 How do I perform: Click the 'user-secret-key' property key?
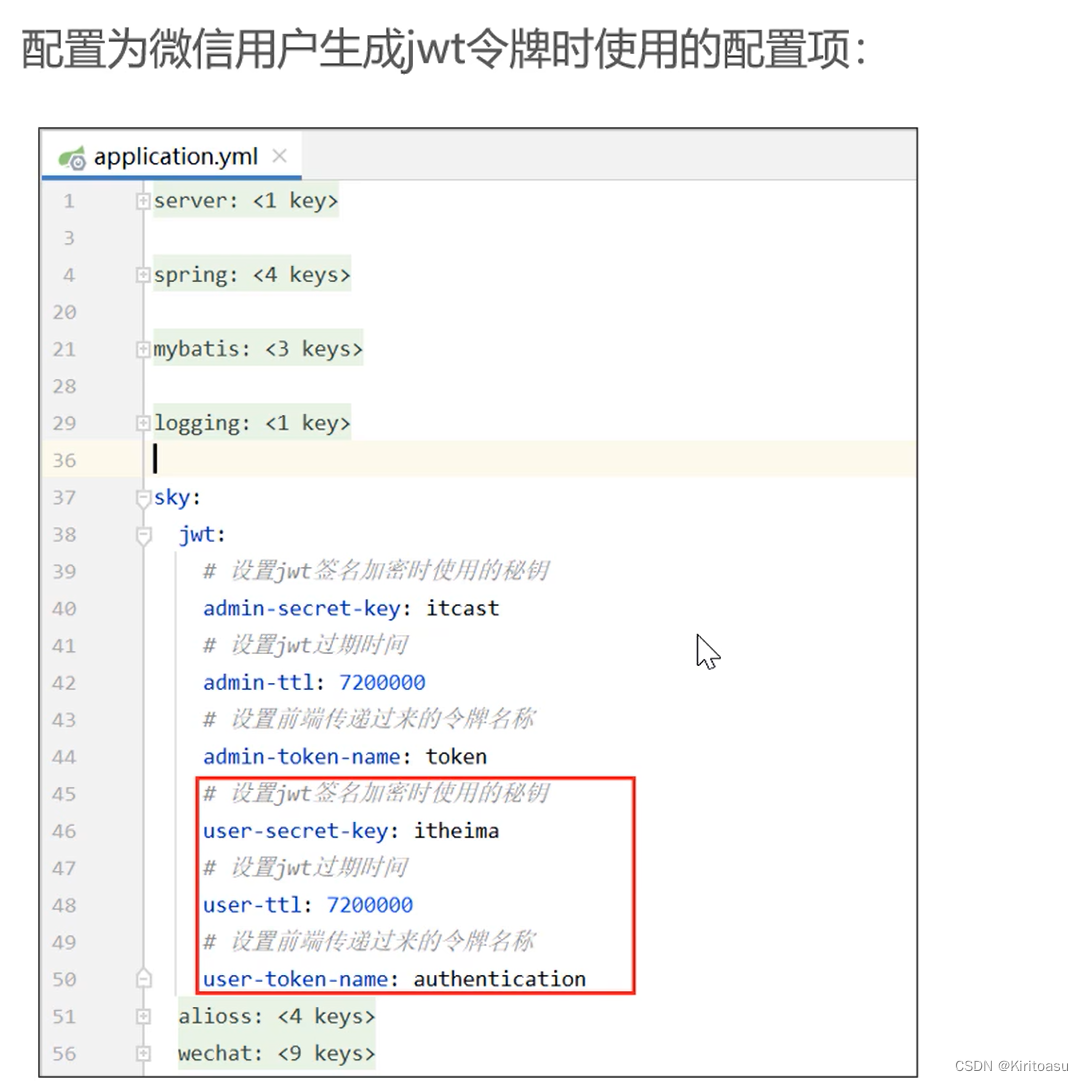tap(295, 831)
